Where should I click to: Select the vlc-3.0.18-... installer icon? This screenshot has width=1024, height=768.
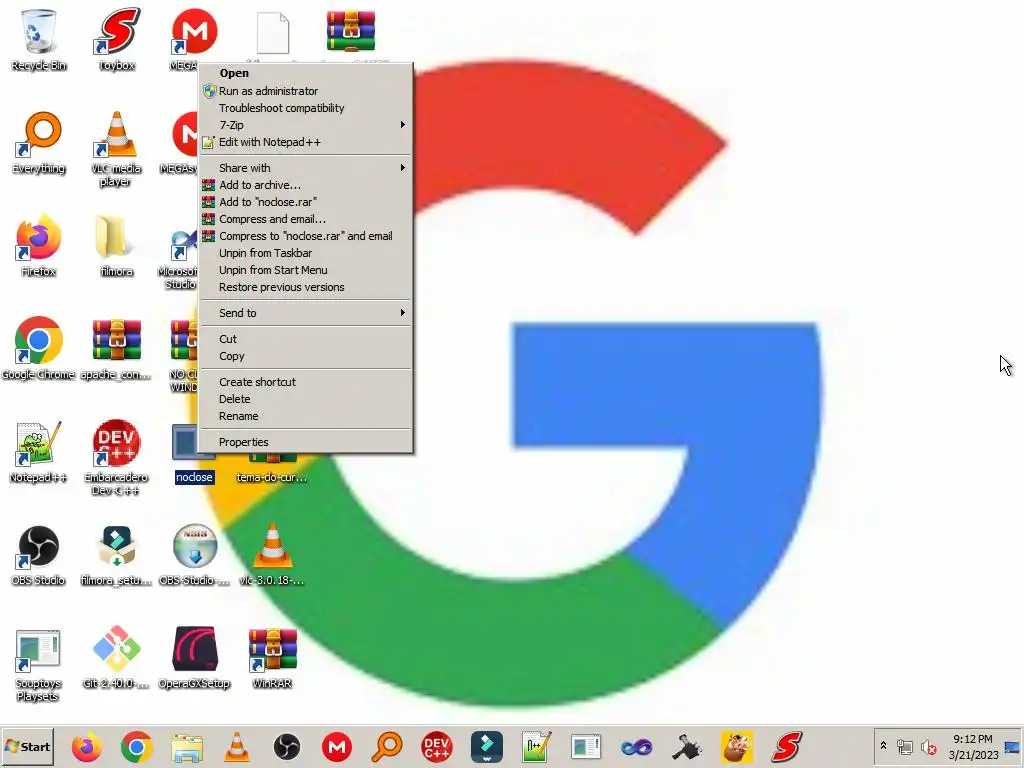pos(272,555)
